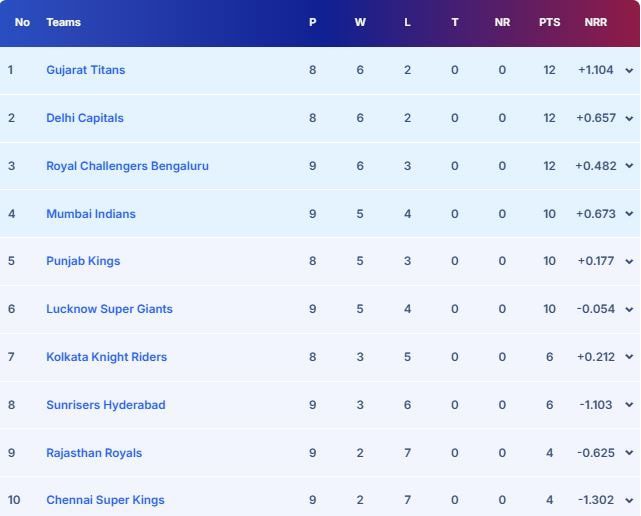This screenshot has height=516, width=641.
Task: Open the Punjab Kings row dropdown arrow
Action: [629, 262]
